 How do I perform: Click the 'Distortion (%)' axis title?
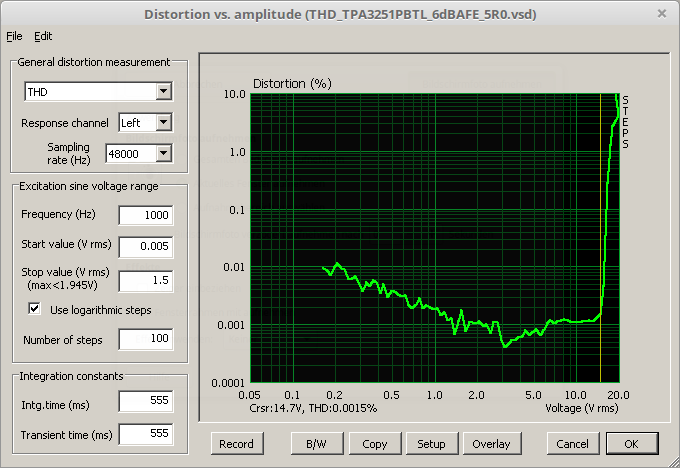(292, 83)
